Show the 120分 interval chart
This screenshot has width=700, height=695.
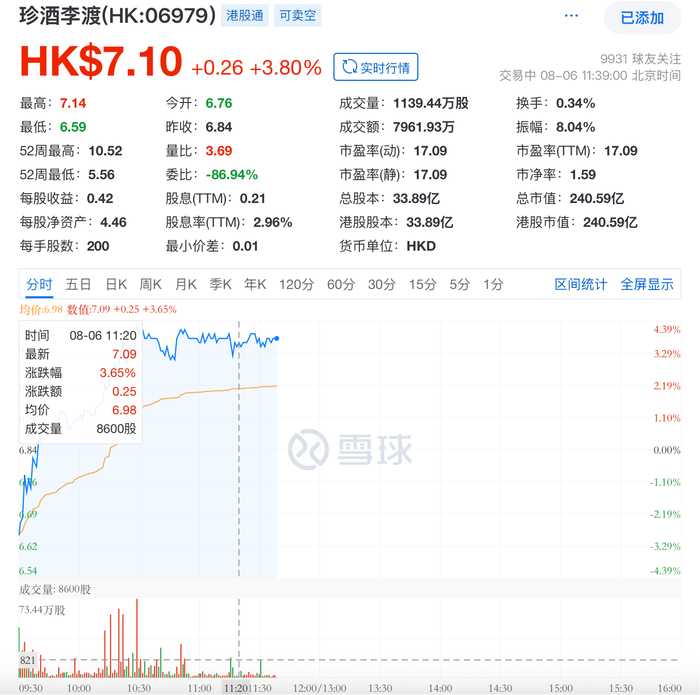[x=296, y=284]
